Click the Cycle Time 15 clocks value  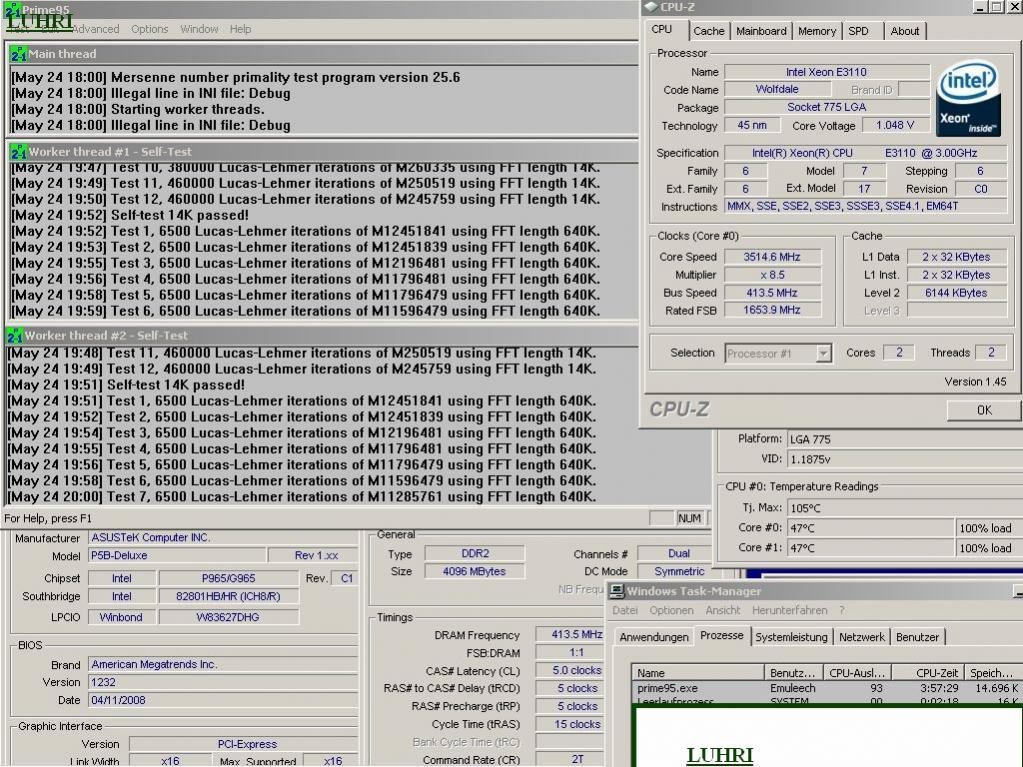pos(570,724)
